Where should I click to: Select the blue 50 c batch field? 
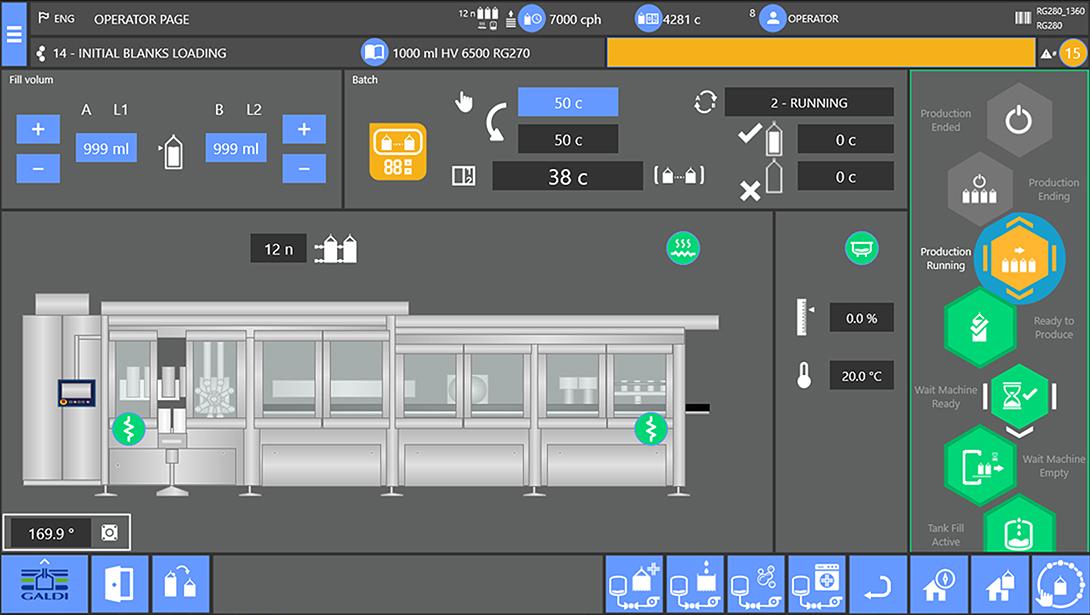(x=567, y=102)
